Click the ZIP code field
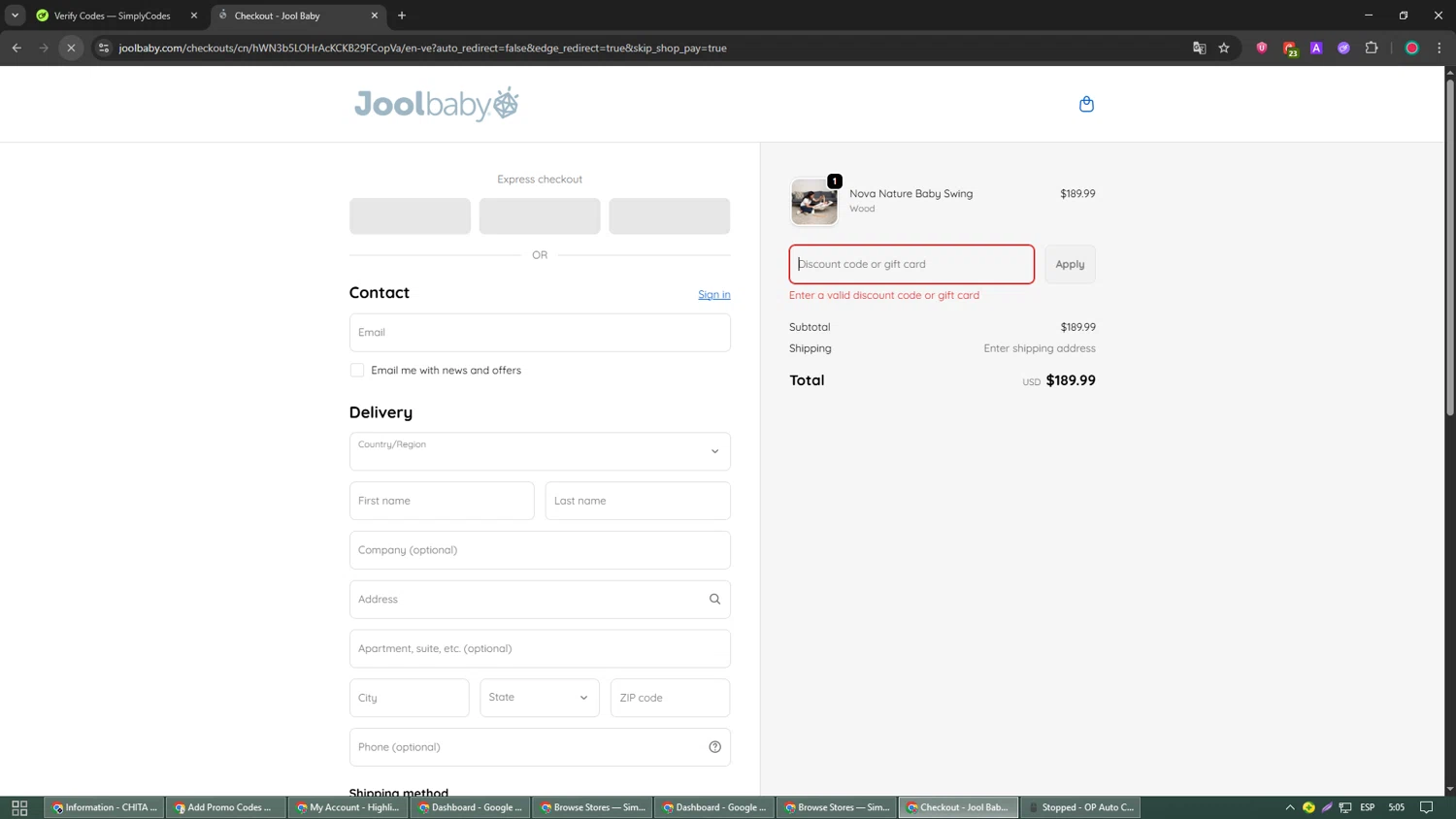Screen dimensions: 1456x819 point(670,698)
